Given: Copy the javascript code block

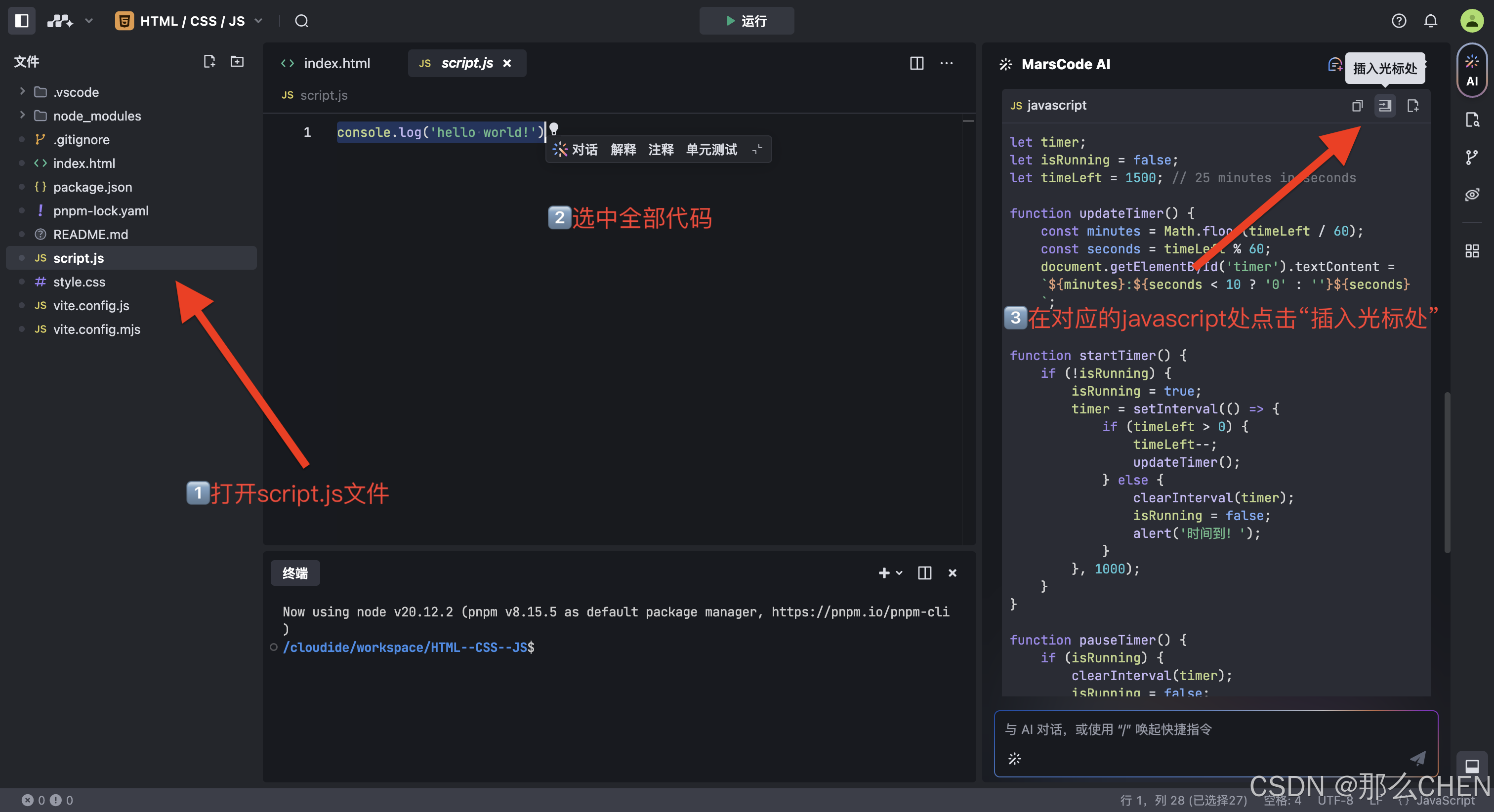Looking at the screenshot, I should (1357, 106).
